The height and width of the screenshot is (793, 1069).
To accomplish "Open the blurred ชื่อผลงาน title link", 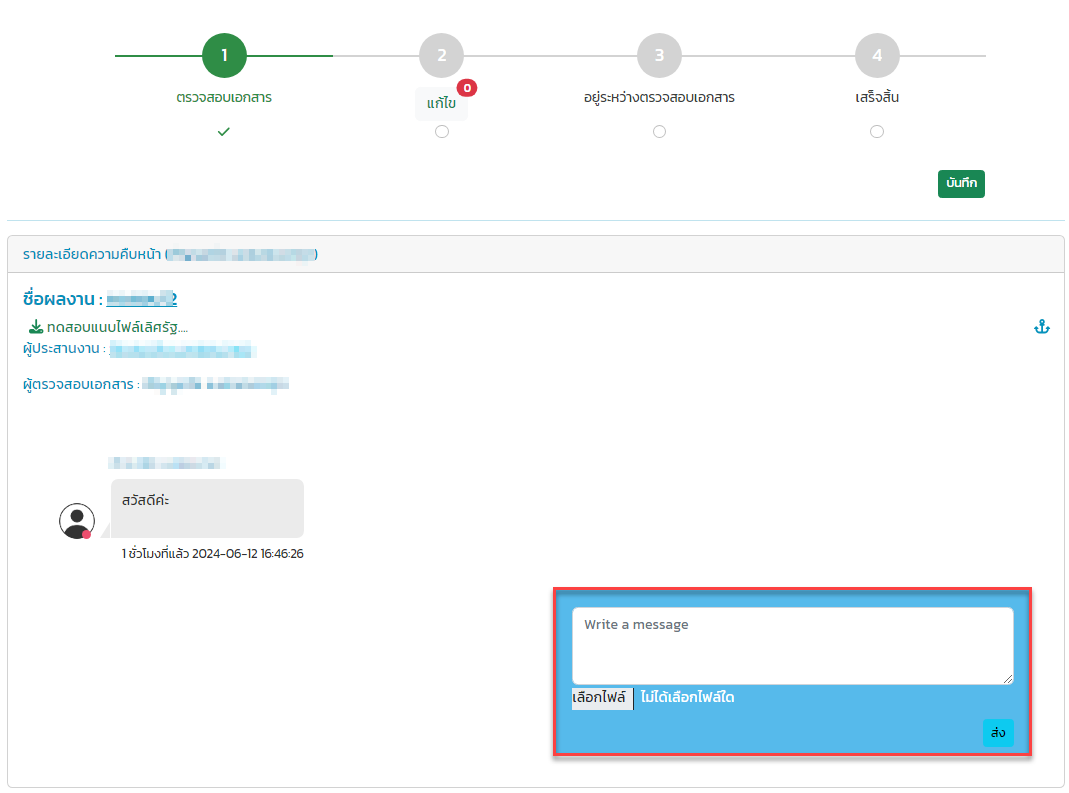I will [142, 299].
